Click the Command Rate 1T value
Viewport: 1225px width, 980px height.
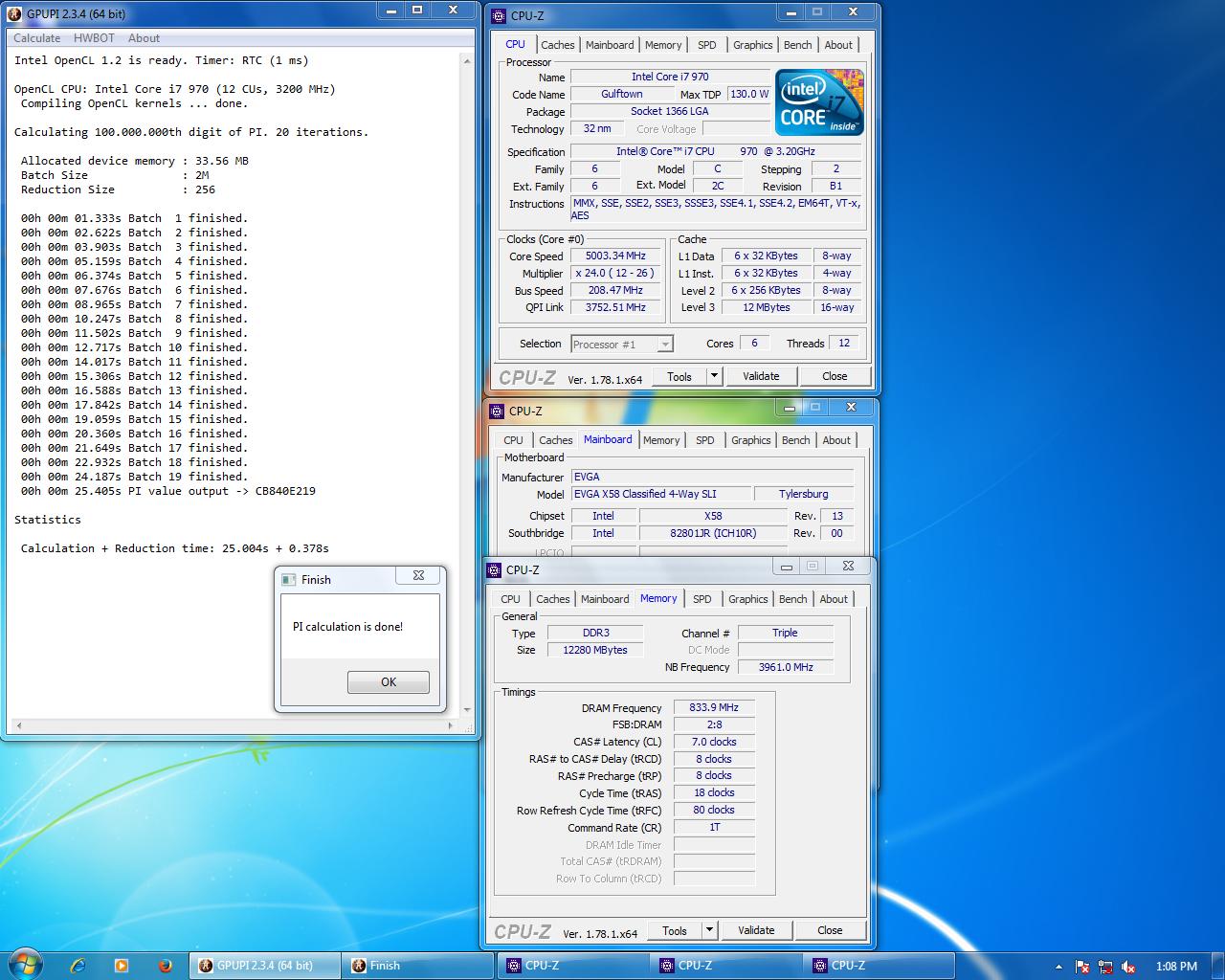[714, 828]
